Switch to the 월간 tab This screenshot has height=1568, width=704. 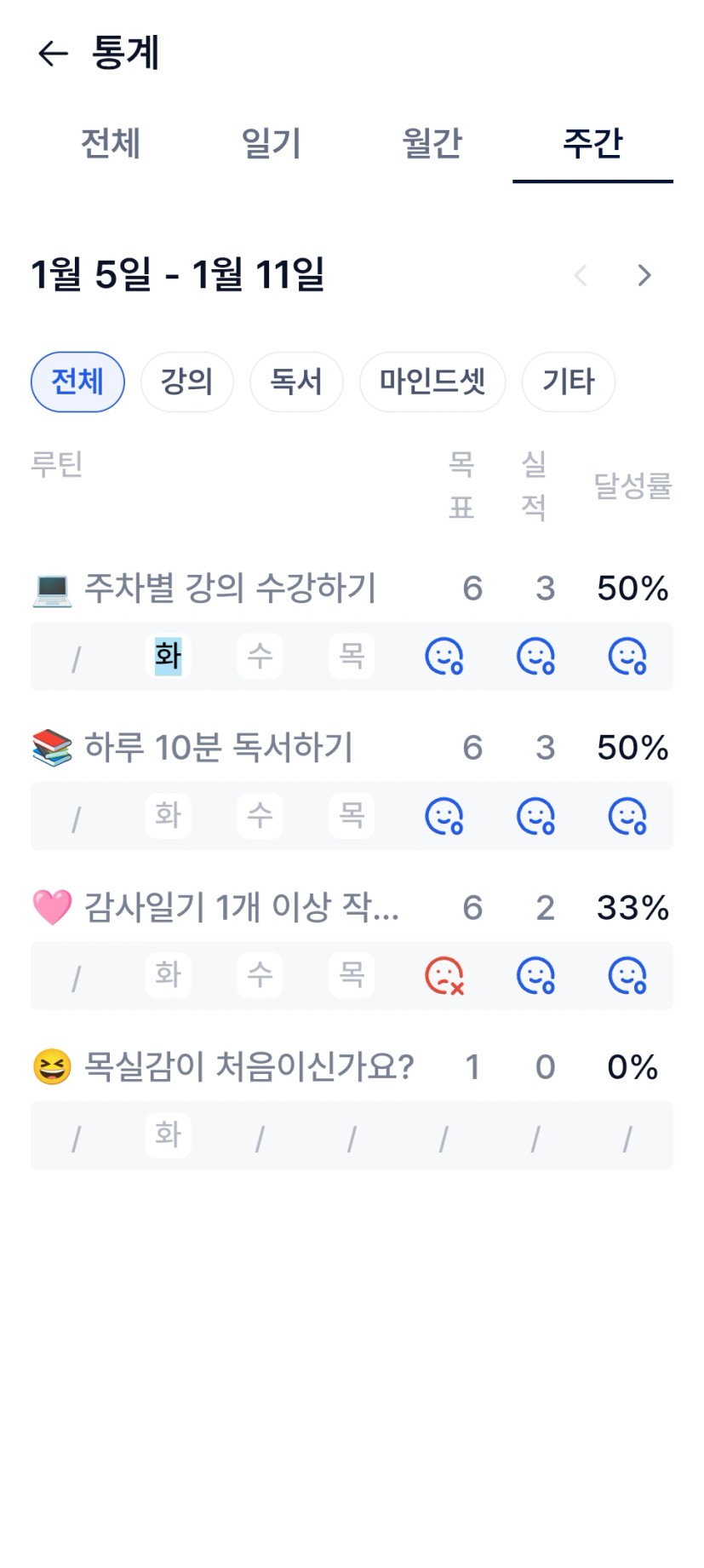[432, 143]
